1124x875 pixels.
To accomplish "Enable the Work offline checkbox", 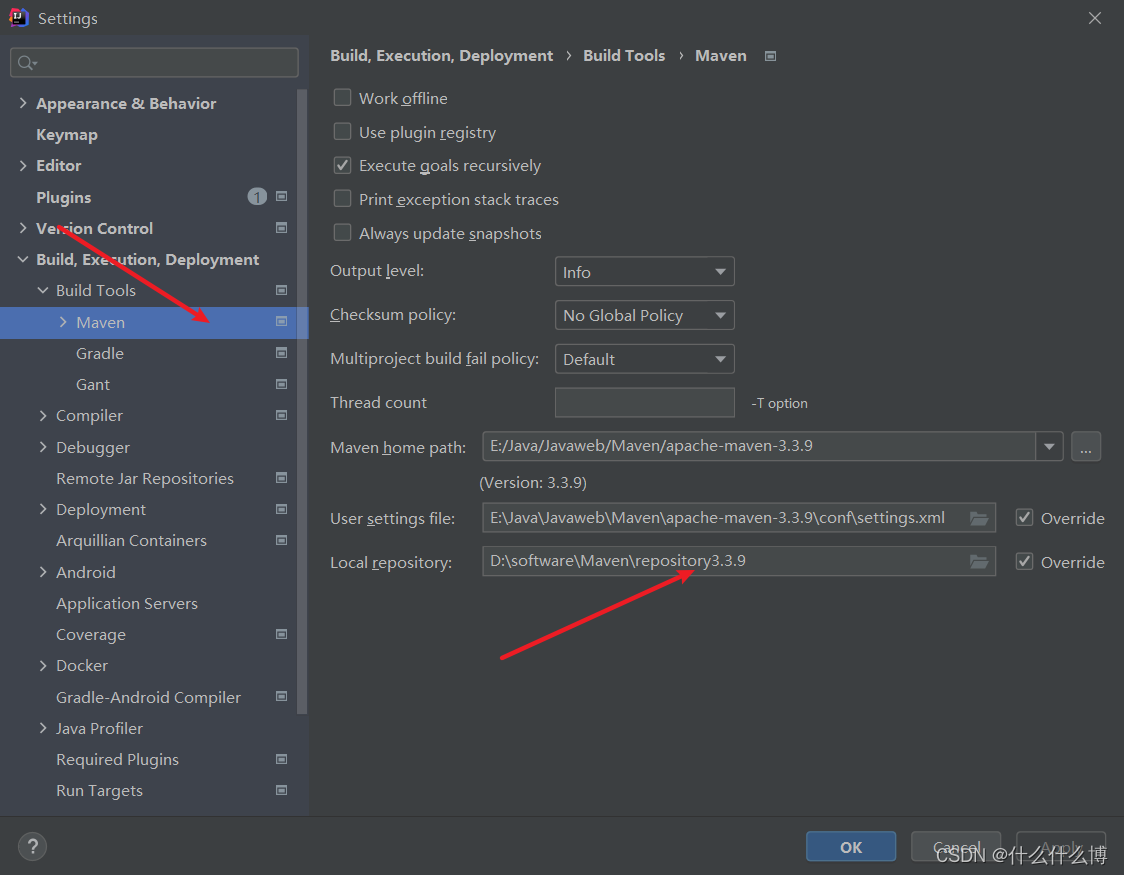I will (343, 97).
